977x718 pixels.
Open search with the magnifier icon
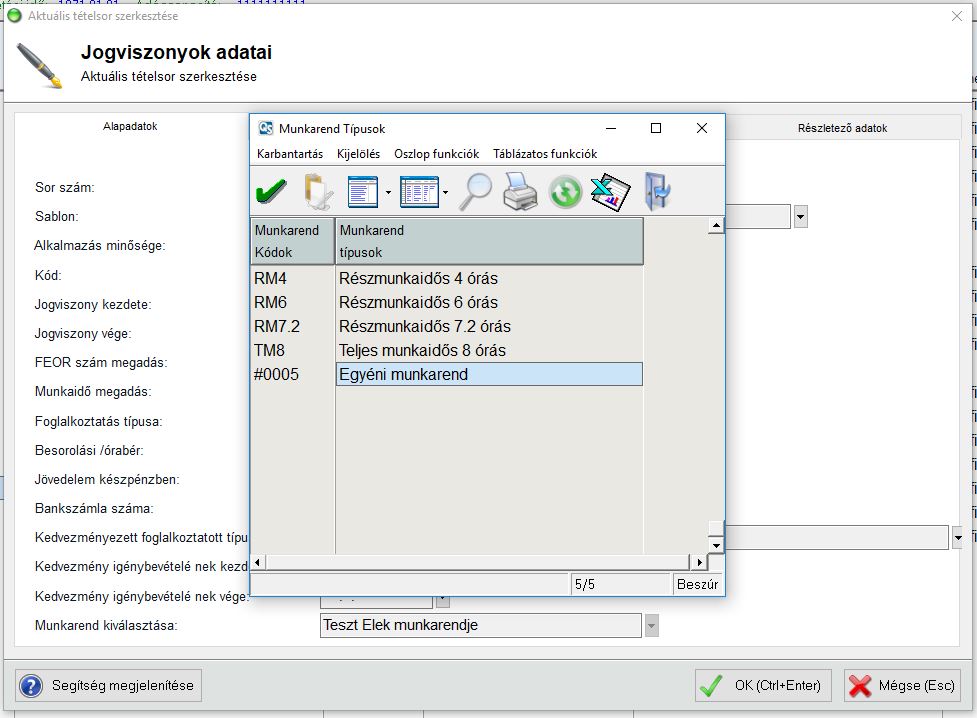point(475,191)
